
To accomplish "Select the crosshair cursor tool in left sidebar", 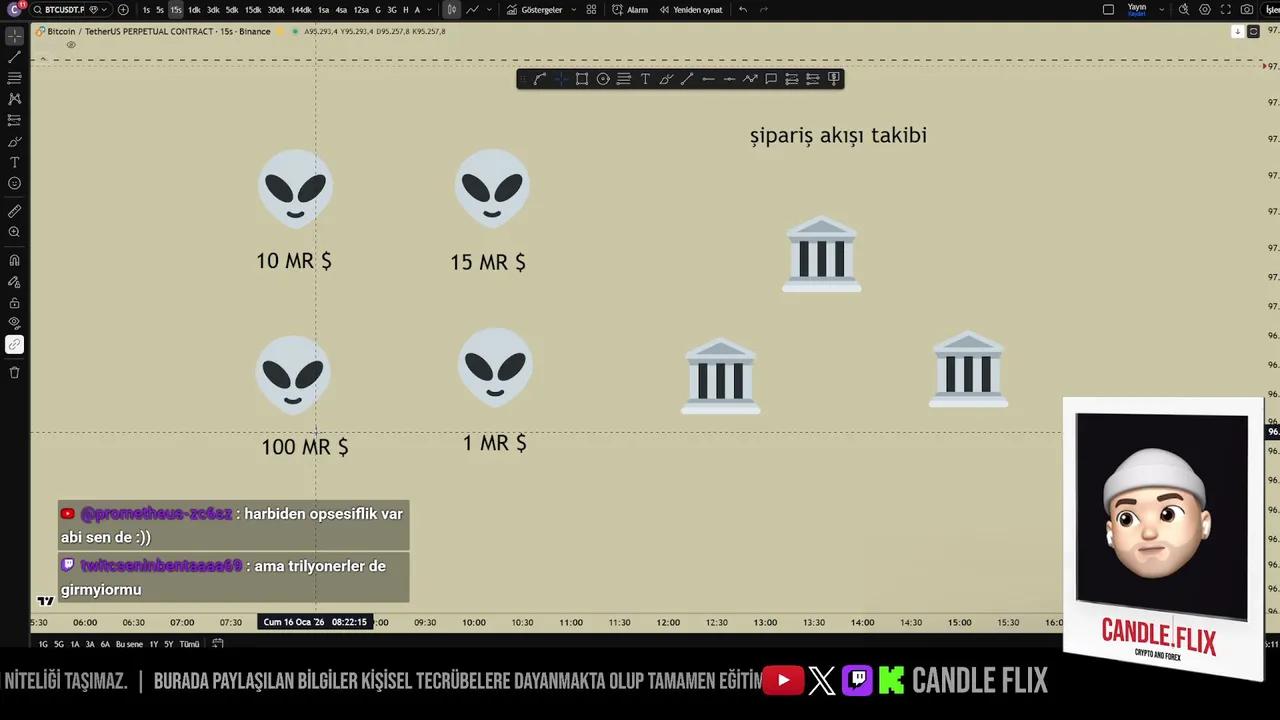I will [x=14, y=36].
